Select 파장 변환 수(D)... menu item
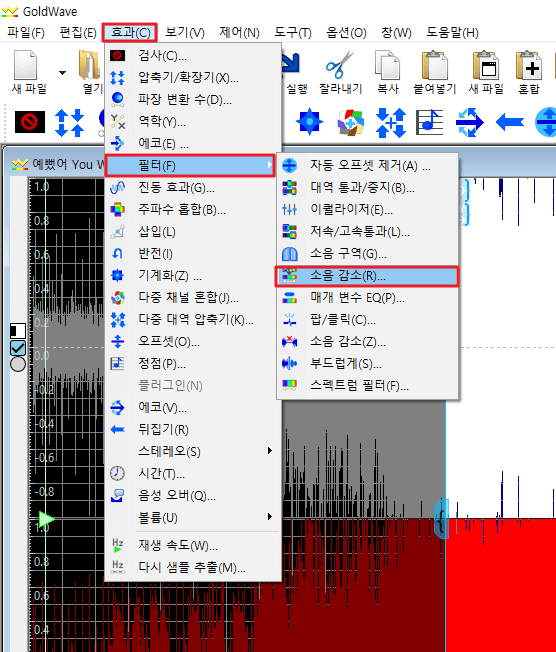556x652 pixels. coord(193,99)
